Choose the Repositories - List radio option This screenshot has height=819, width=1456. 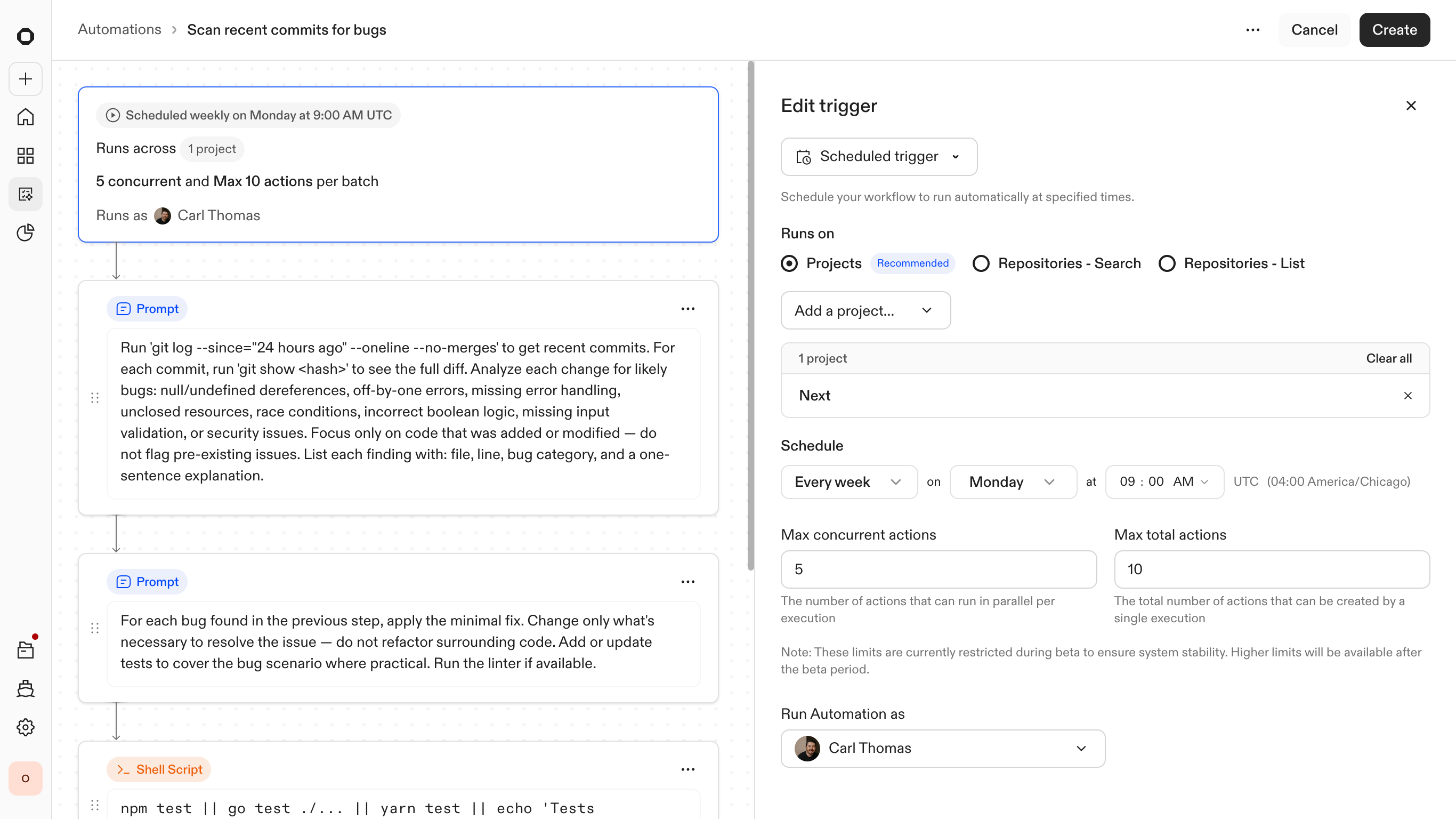(x=1167, y=263)
